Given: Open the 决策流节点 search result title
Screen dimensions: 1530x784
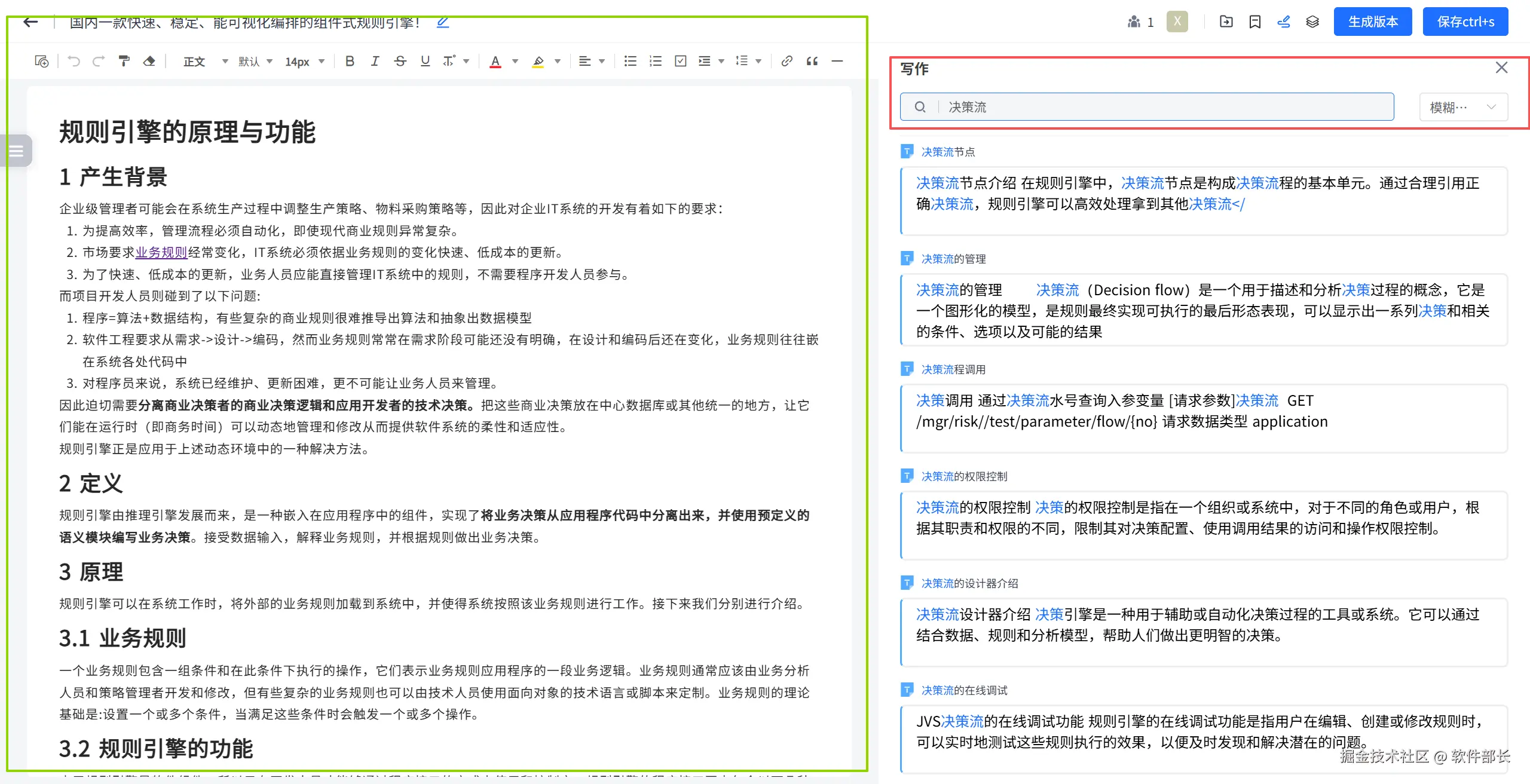Looking at the screenshot, I should pyautogui.click(x=948, y=152).
